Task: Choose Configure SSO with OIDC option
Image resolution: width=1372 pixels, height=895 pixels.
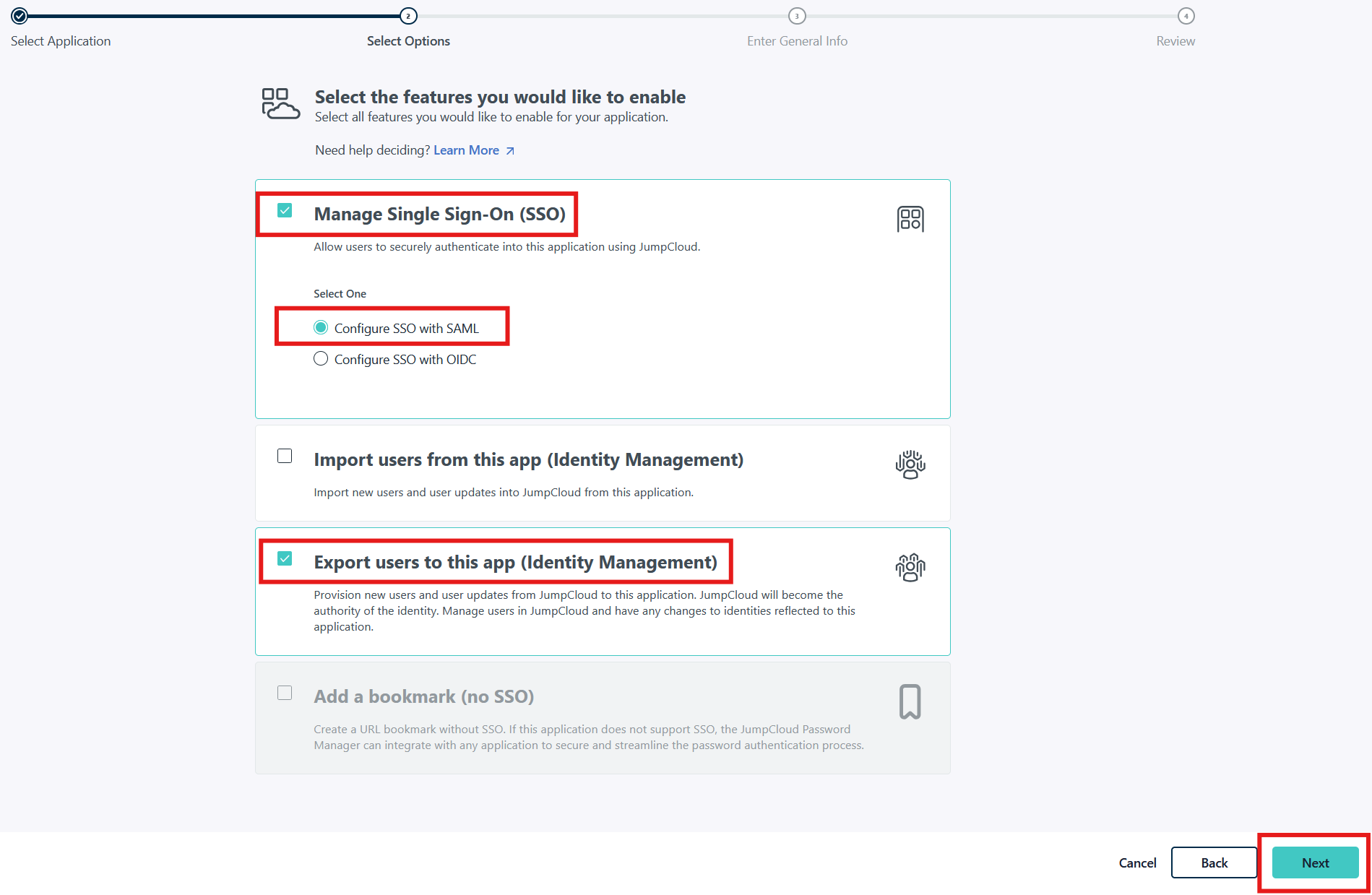Action: pyautogui.click(x=321, y=359)
